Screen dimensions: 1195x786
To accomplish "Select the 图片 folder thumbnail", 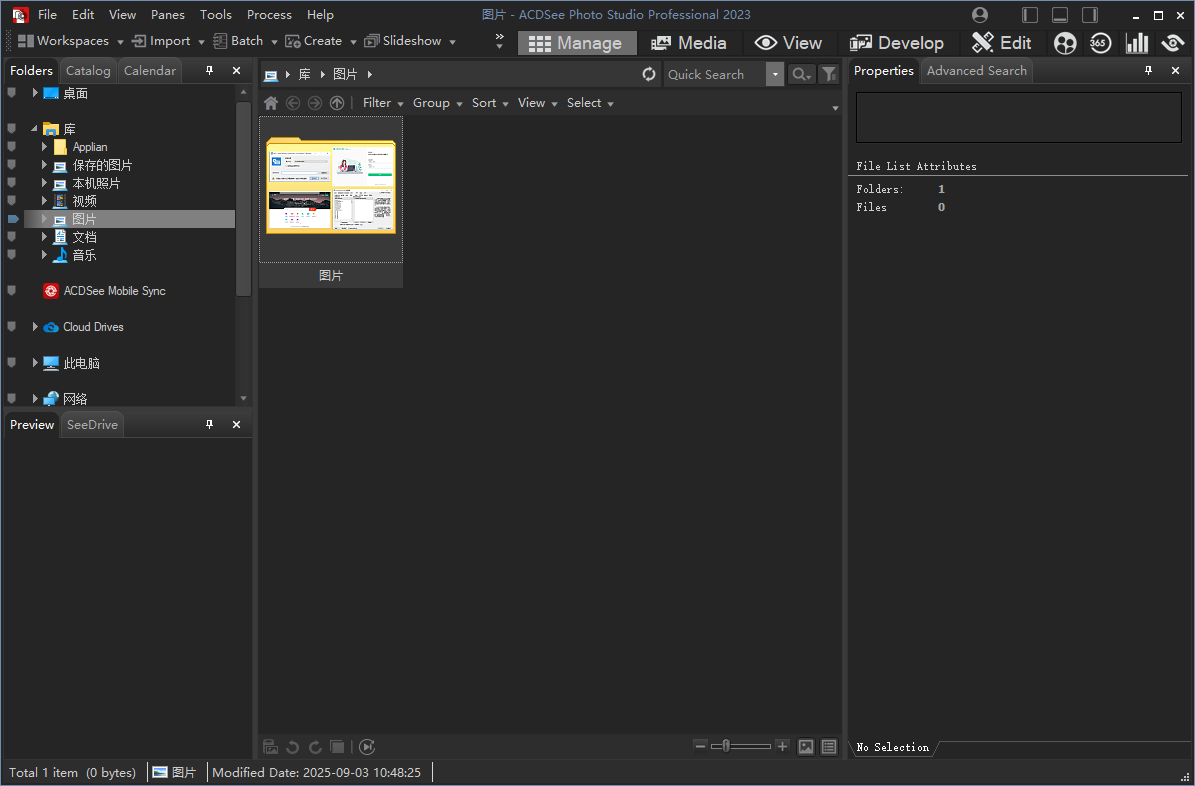I will (331, 190).
